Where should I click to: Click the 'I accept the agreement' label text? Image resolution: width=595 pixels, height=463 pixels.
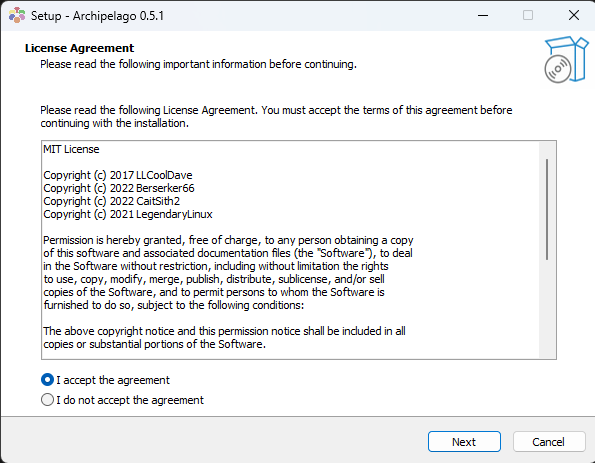113,380
